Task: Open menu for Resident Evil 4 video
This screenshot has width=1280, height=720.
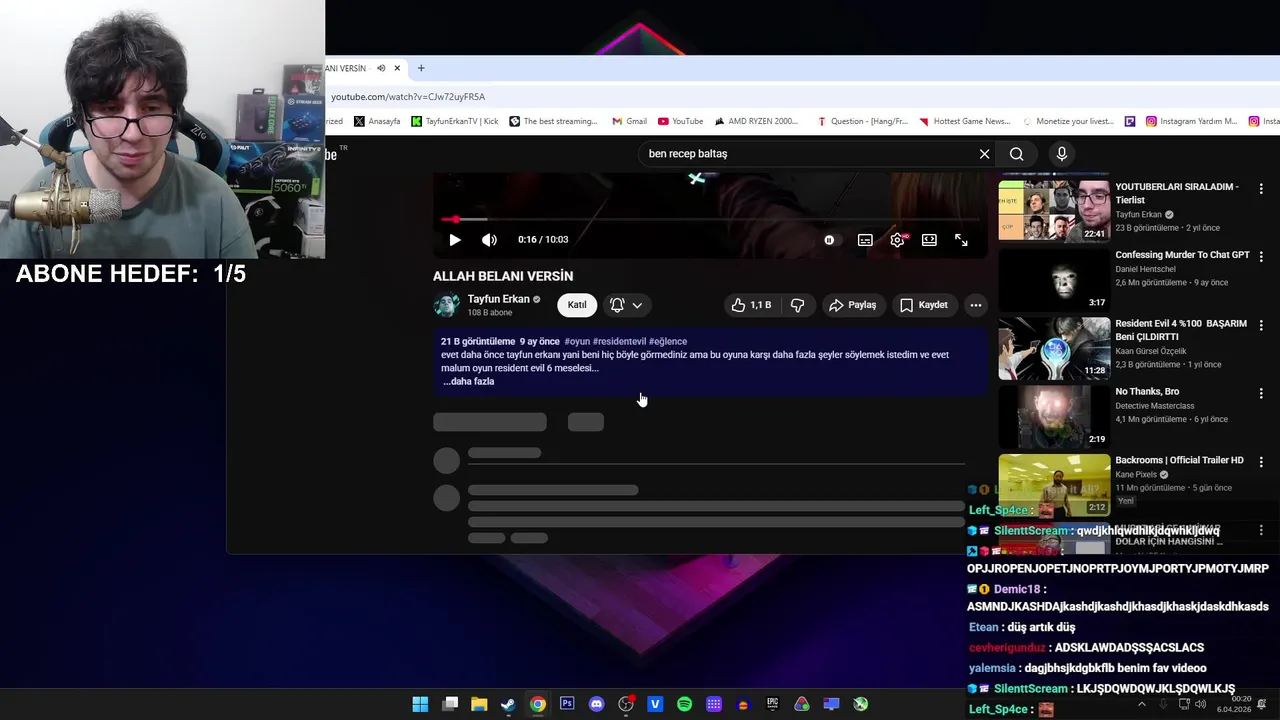Action: point(1261,325)
